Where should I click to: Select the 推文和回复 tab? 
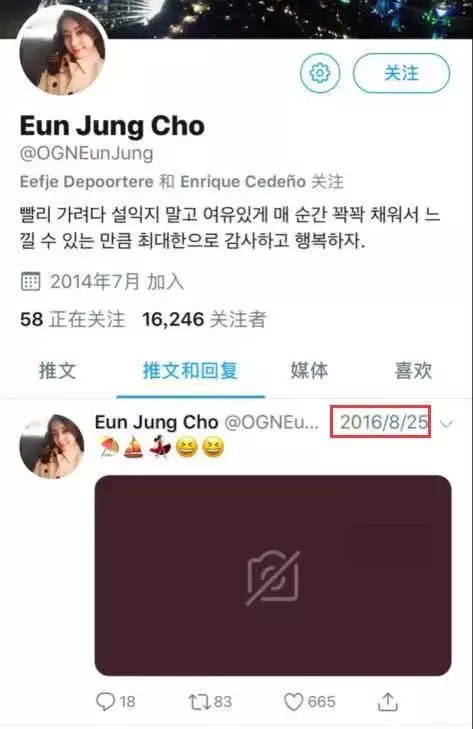click(190, 371)
